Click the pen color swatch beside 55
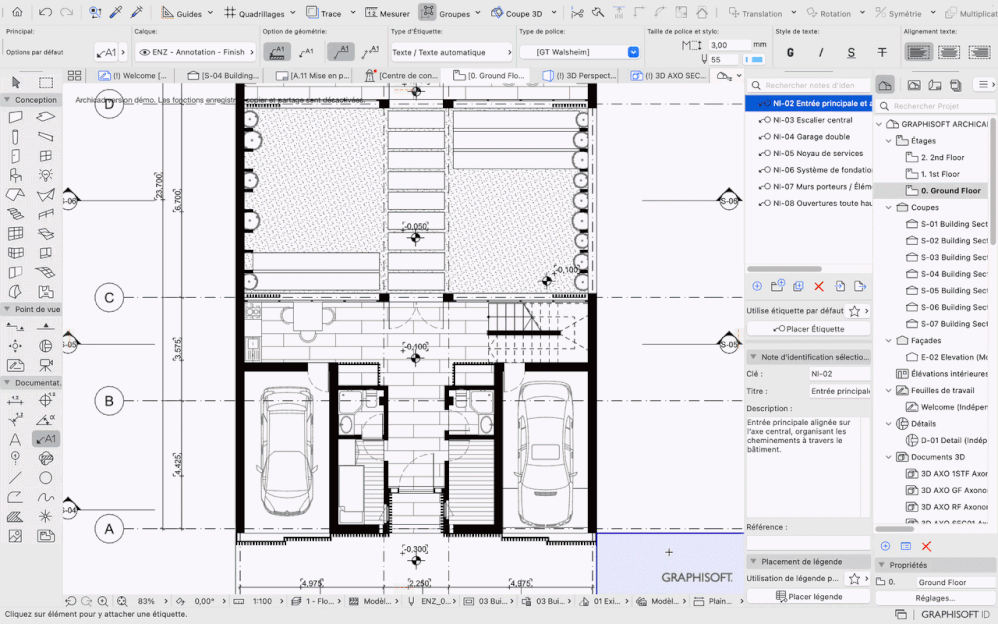The width and height of the screenshot is (998, 624). tap(754, 59)
